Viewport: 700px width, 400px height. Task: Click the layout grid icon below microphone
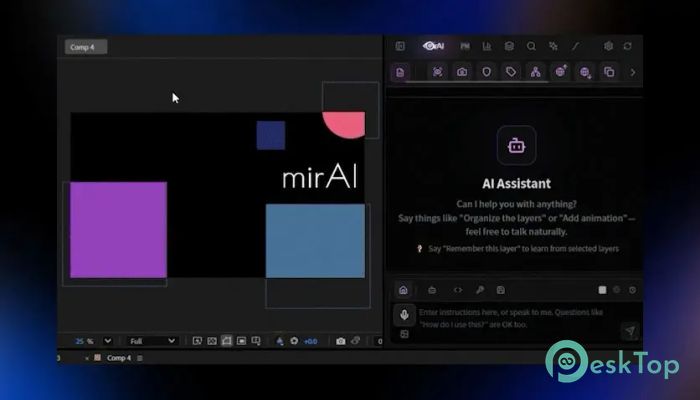404,334
